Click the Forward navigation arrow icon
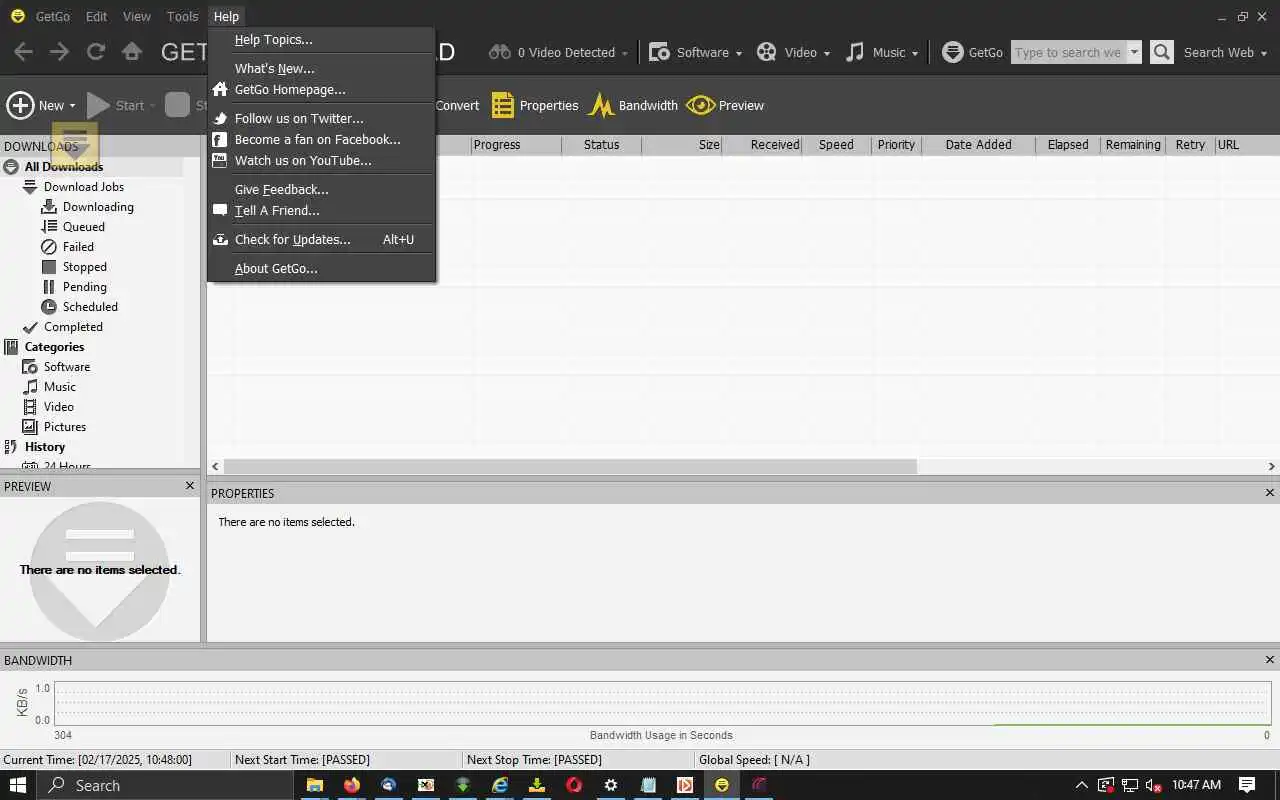This screenshot has width=1280, height=800. click(x=60, y=52)
